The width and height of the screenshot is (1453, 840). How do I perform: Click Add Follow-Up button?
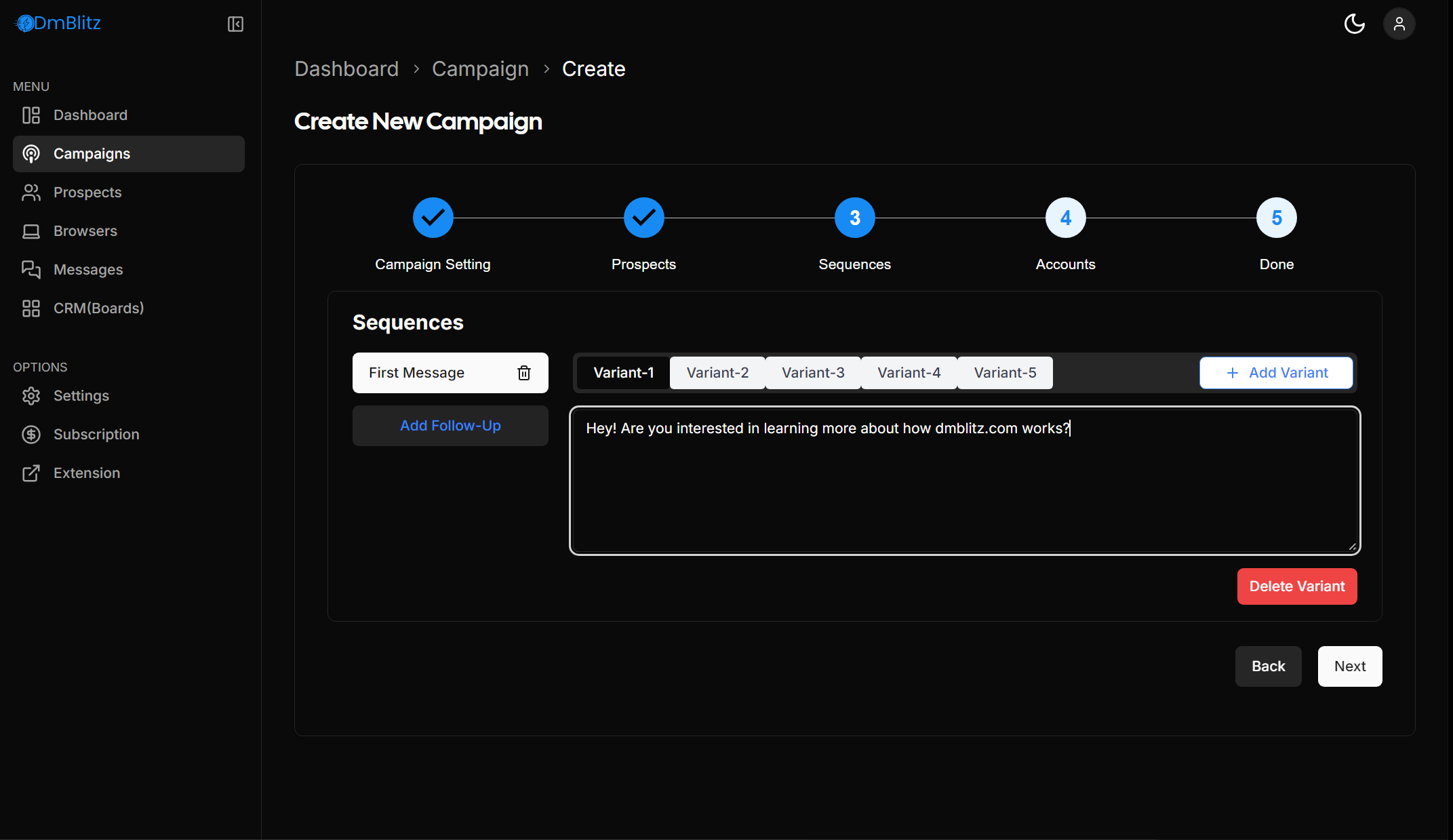(450, 426)
